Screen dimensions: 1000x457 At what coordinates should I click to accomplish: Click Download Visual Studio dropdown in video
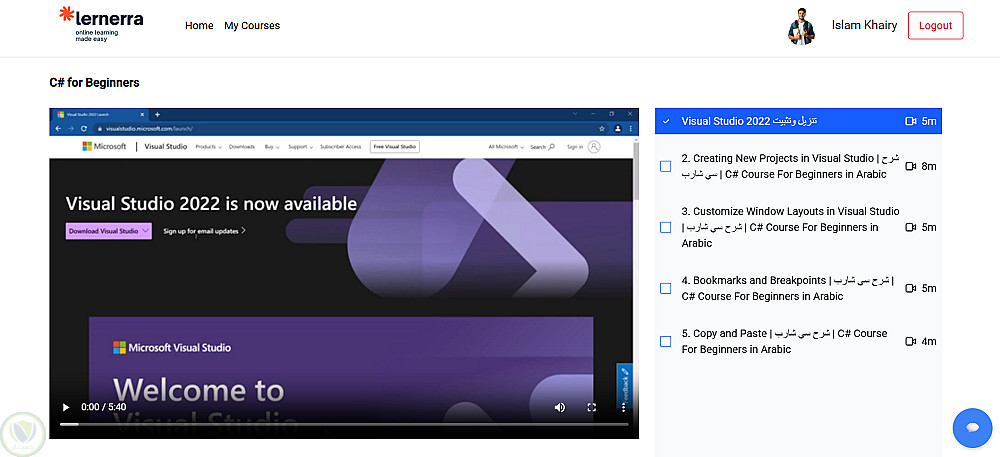coord(108,231)
